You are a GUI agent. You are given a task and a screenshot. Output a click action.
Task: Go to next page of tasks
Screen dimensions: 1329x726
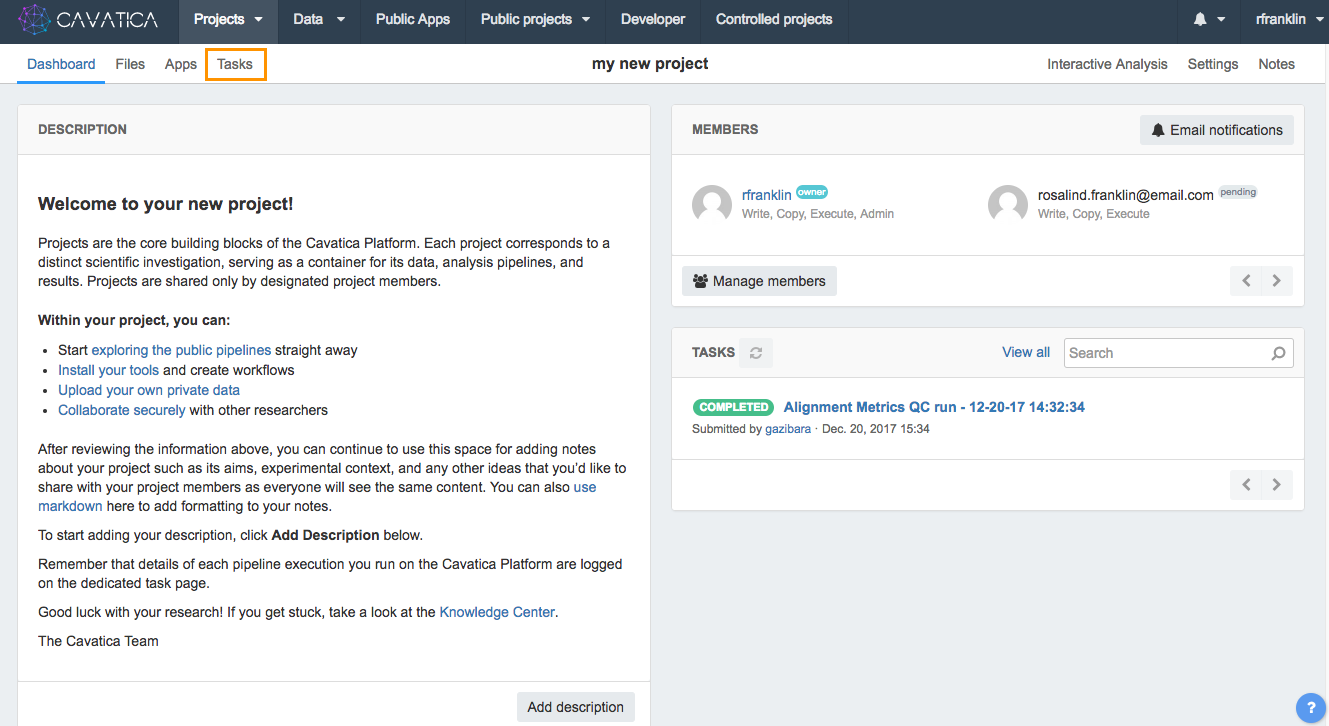click(1277, 485)
